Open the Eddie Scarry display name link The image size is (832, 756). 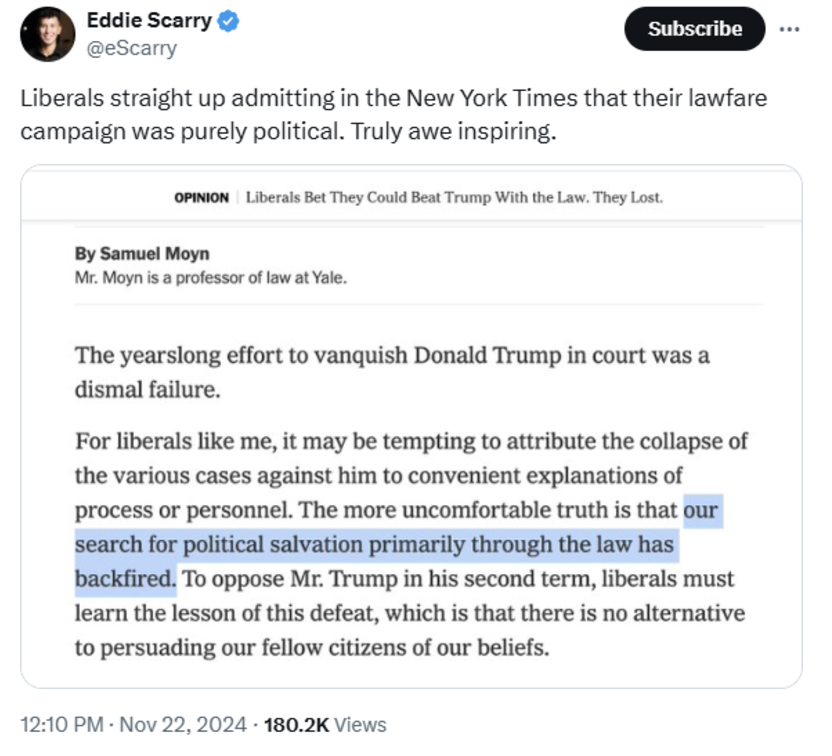point(149,21)
